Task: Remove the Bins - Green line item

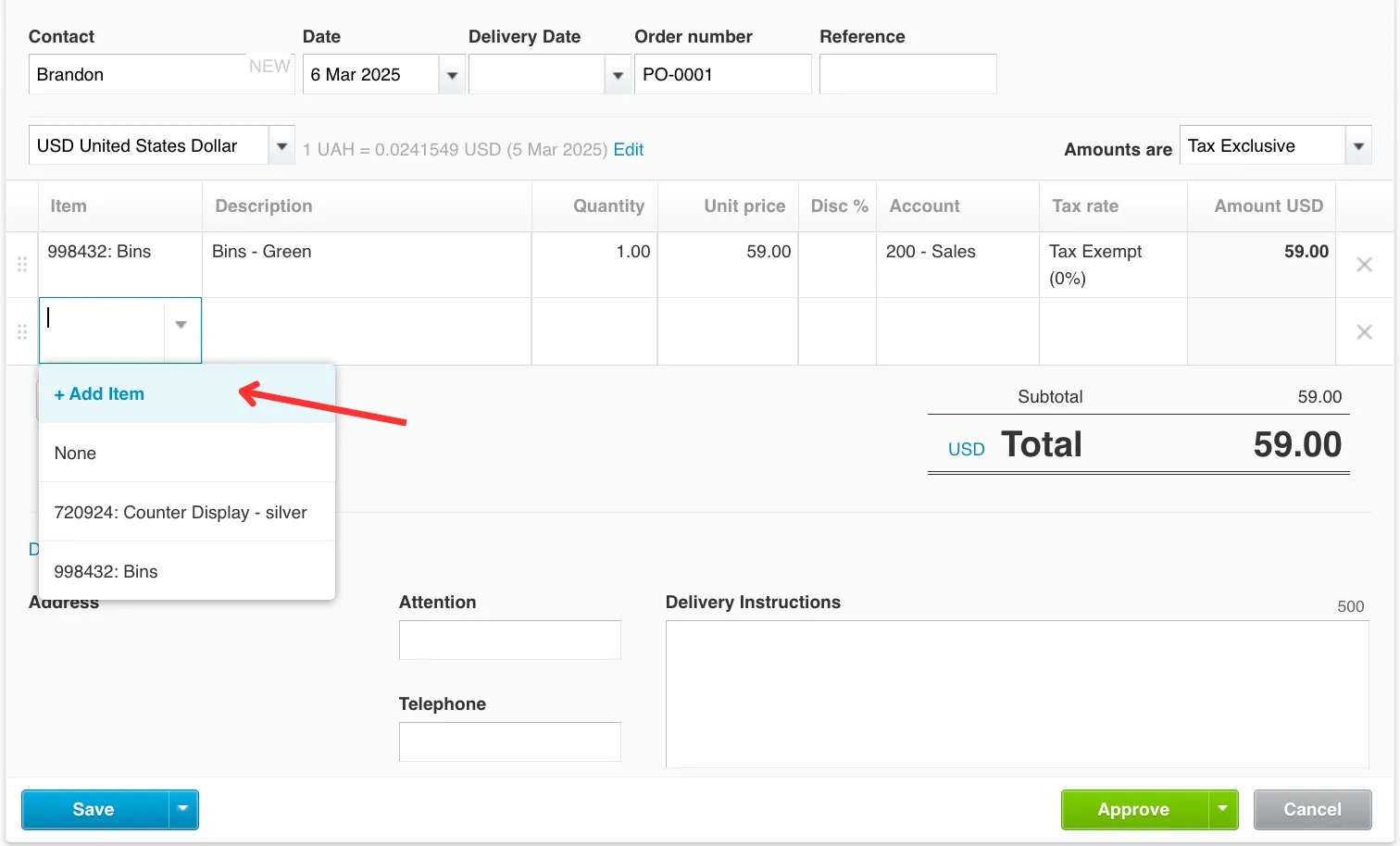Action: tap(1364, 265)
